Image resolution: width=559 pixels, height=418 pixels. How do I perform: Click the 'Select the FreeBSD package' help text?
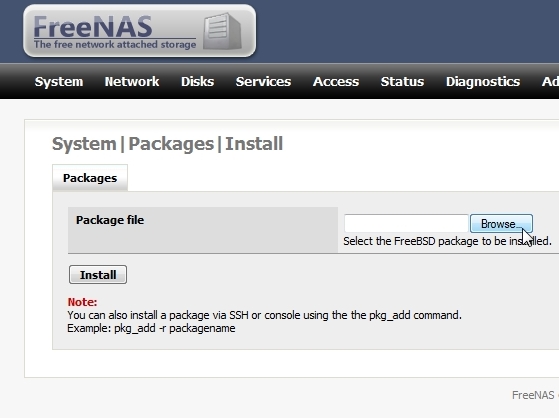pos(447,241)
